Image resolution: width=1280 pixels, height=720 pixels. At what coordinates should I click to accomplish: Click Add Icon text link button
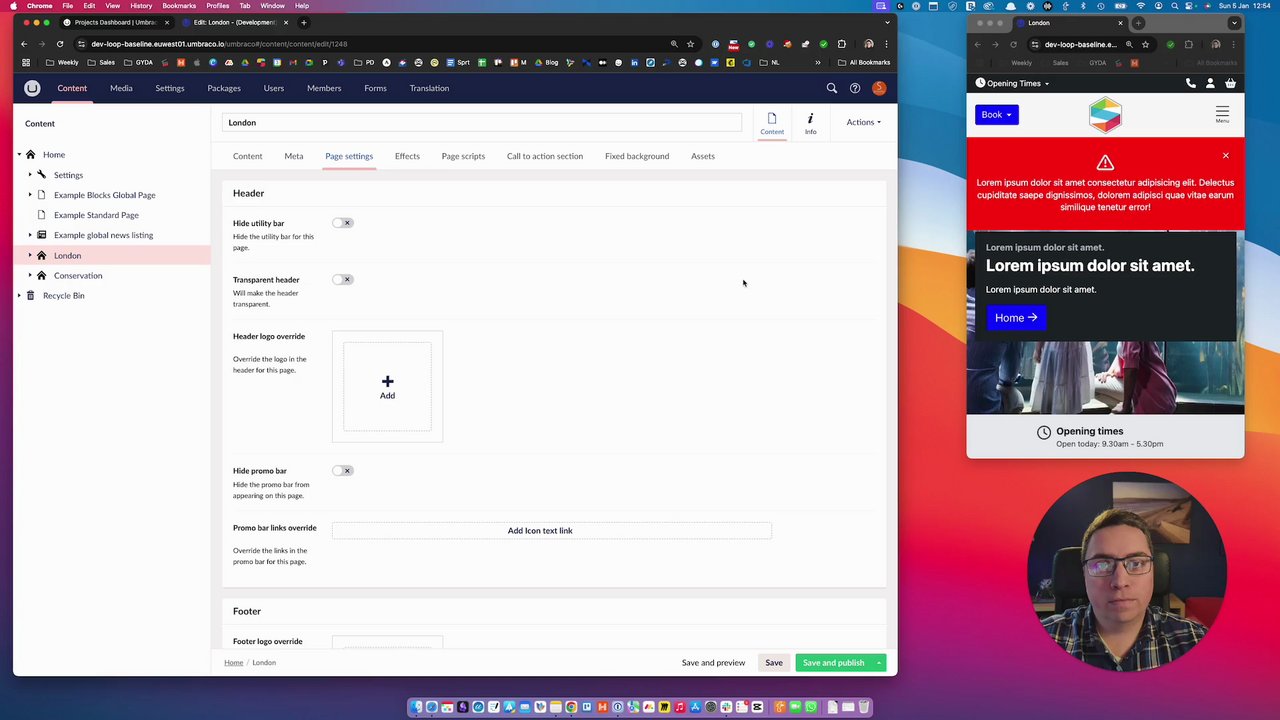[552, 531]
